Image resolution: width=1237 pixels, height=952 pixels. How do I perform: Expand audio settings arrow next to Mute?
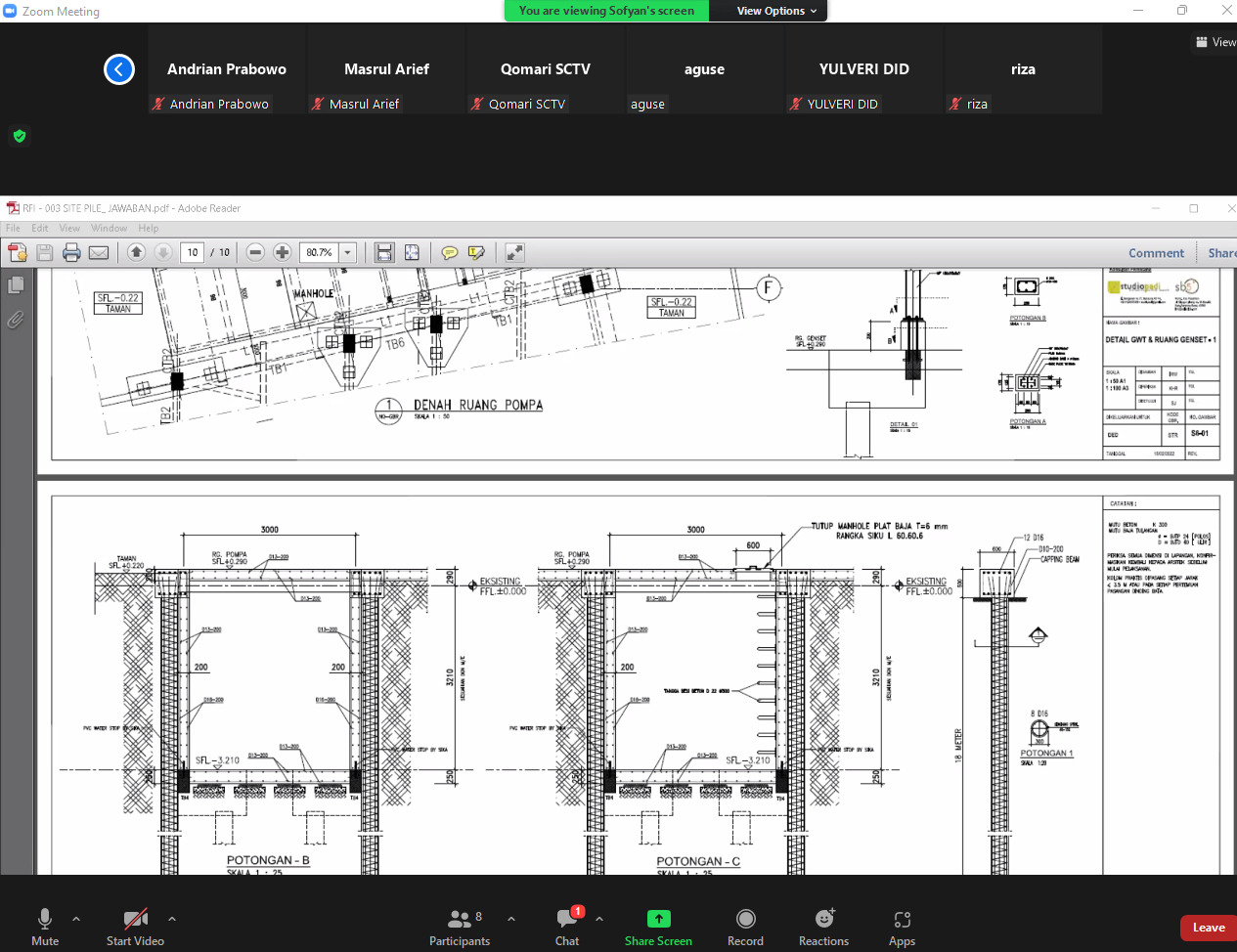point(76,919)
